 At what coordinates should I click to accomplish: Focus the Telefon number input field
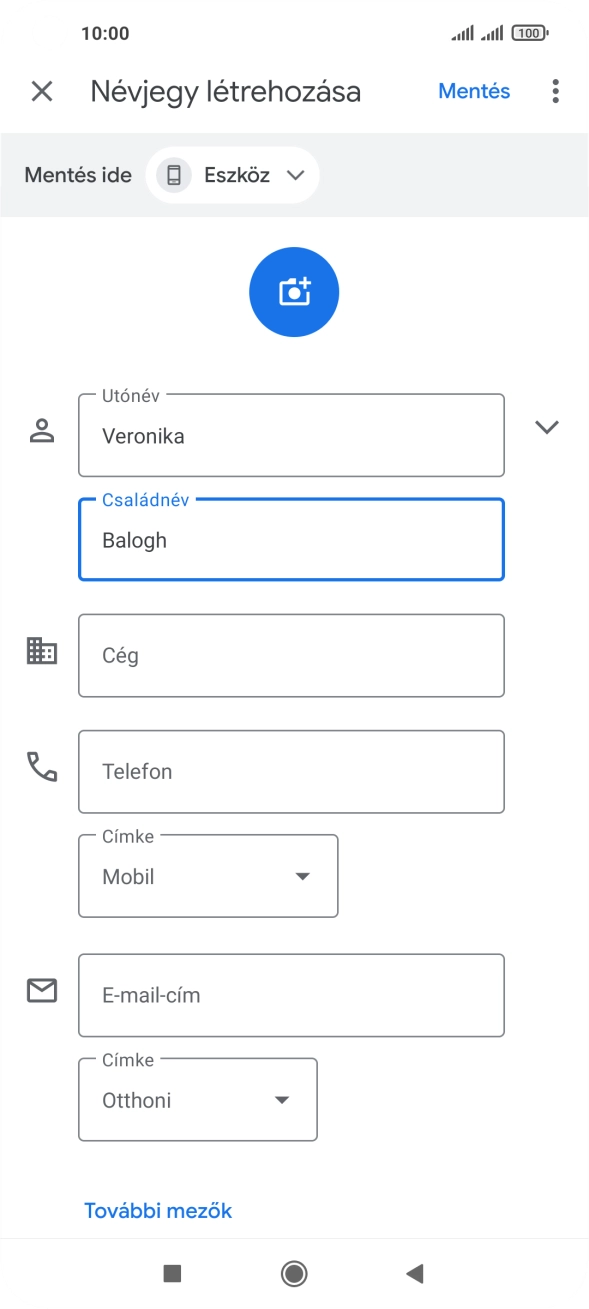point(291,770)
